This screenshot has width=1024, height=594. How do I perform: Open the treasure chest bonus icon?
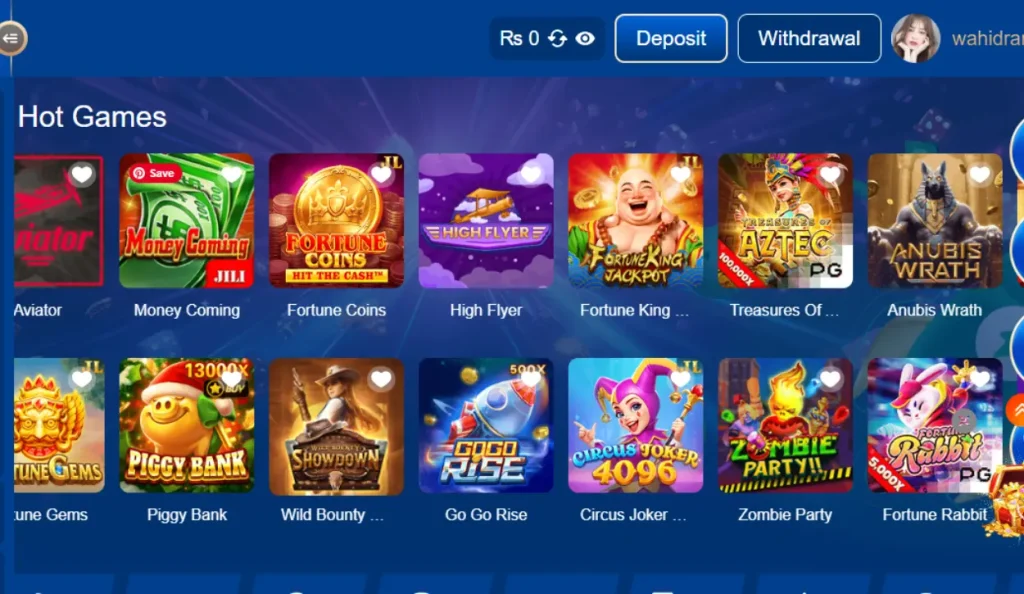[x=1006, y=499]
